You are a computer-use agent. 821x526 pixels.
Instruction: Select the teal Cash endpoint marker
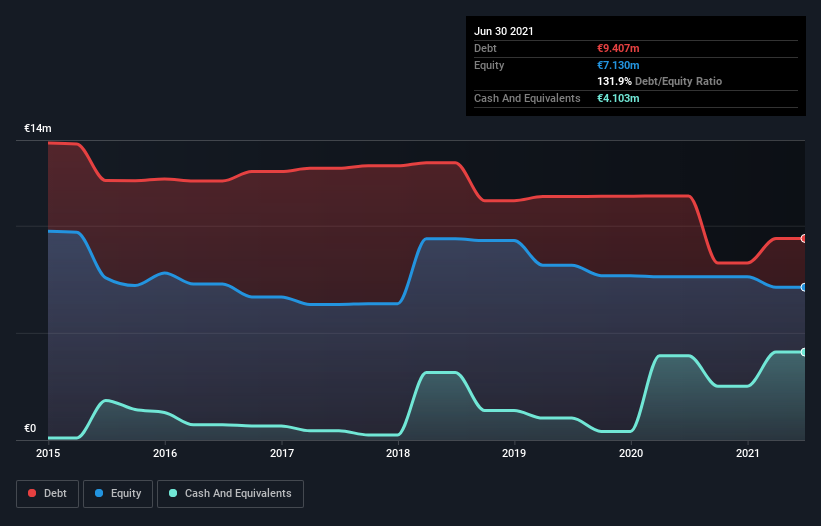(x=804, y=352)
